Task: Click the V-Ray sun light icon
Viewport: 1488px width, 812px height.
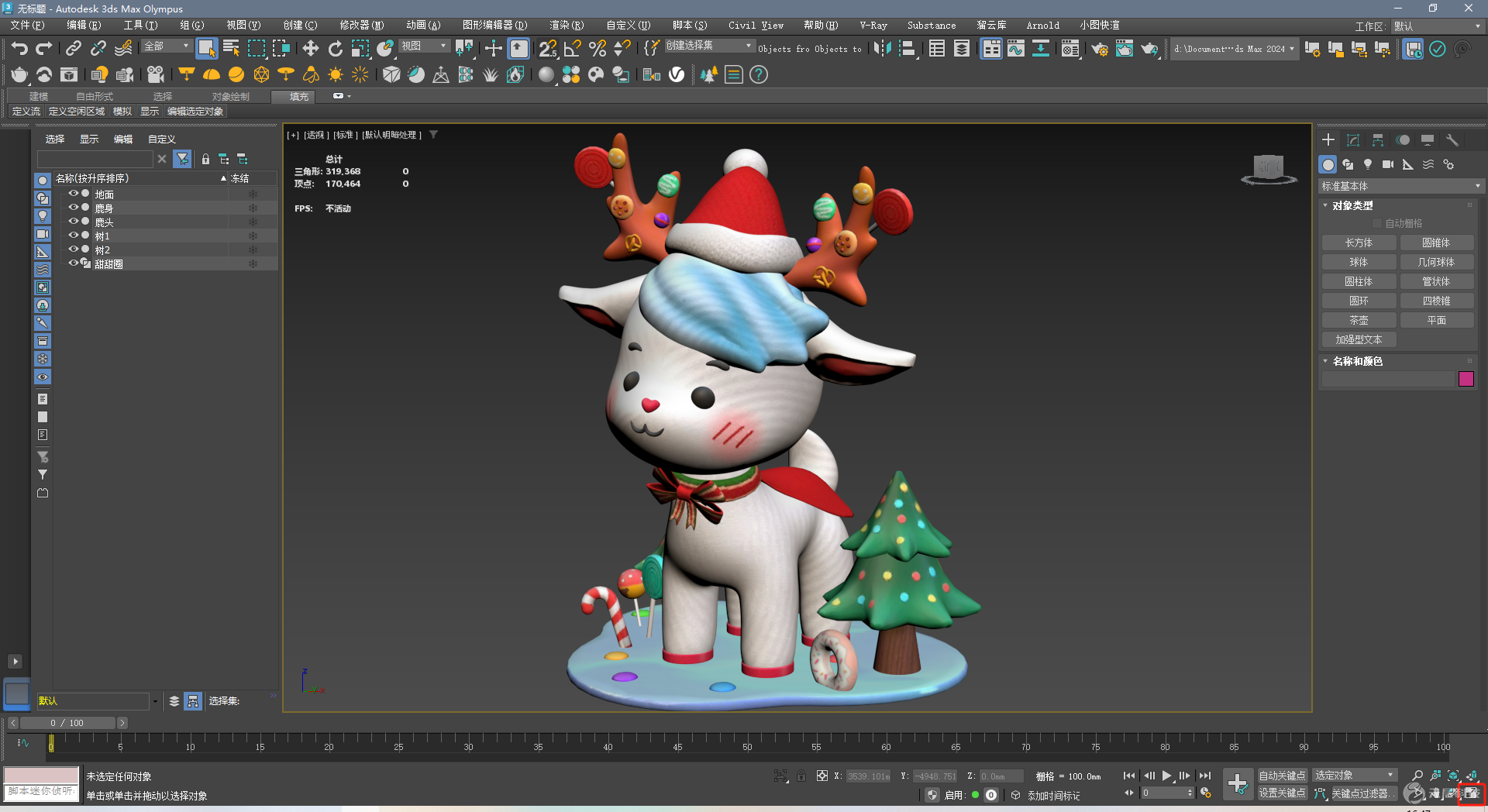Action: click(336, 74)
